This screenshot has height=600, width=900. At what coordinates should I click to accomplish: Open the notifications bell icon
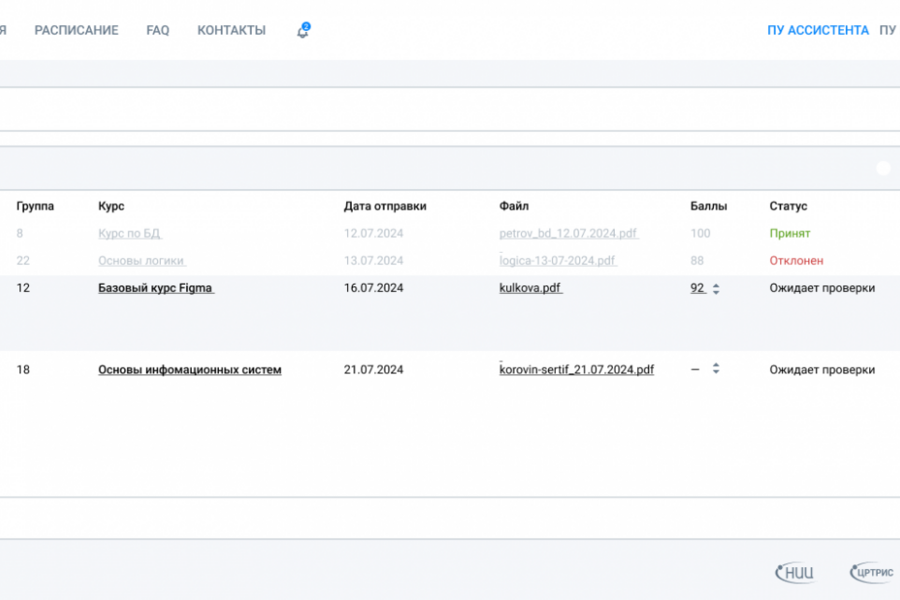[x=302, y=30]
